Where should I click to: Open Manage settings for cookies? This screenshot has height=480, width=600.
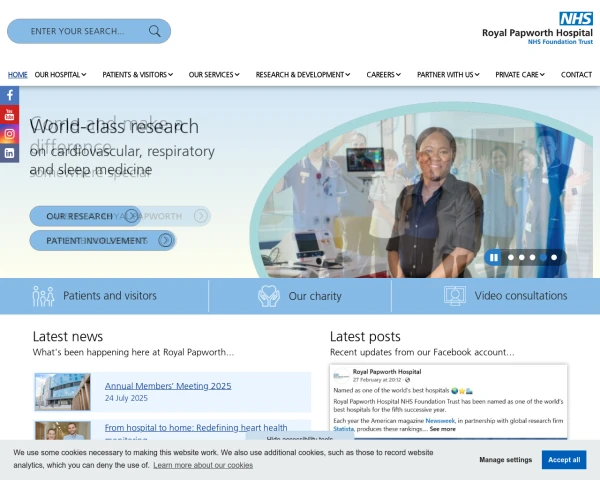pos(505,460)
